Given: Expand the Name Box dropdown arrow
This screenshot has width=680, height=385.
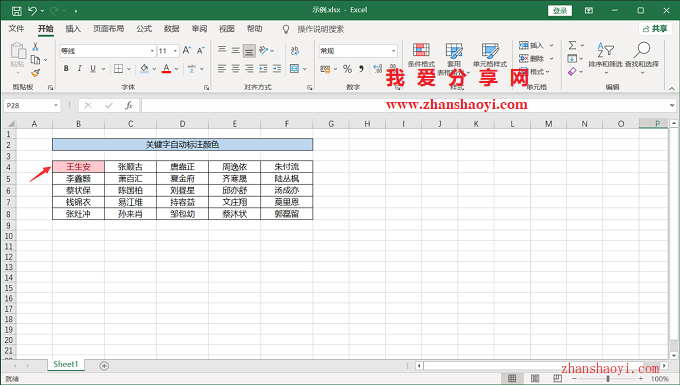Looking at the screenshot, I should pyautogui.click(x=56, y=105).
